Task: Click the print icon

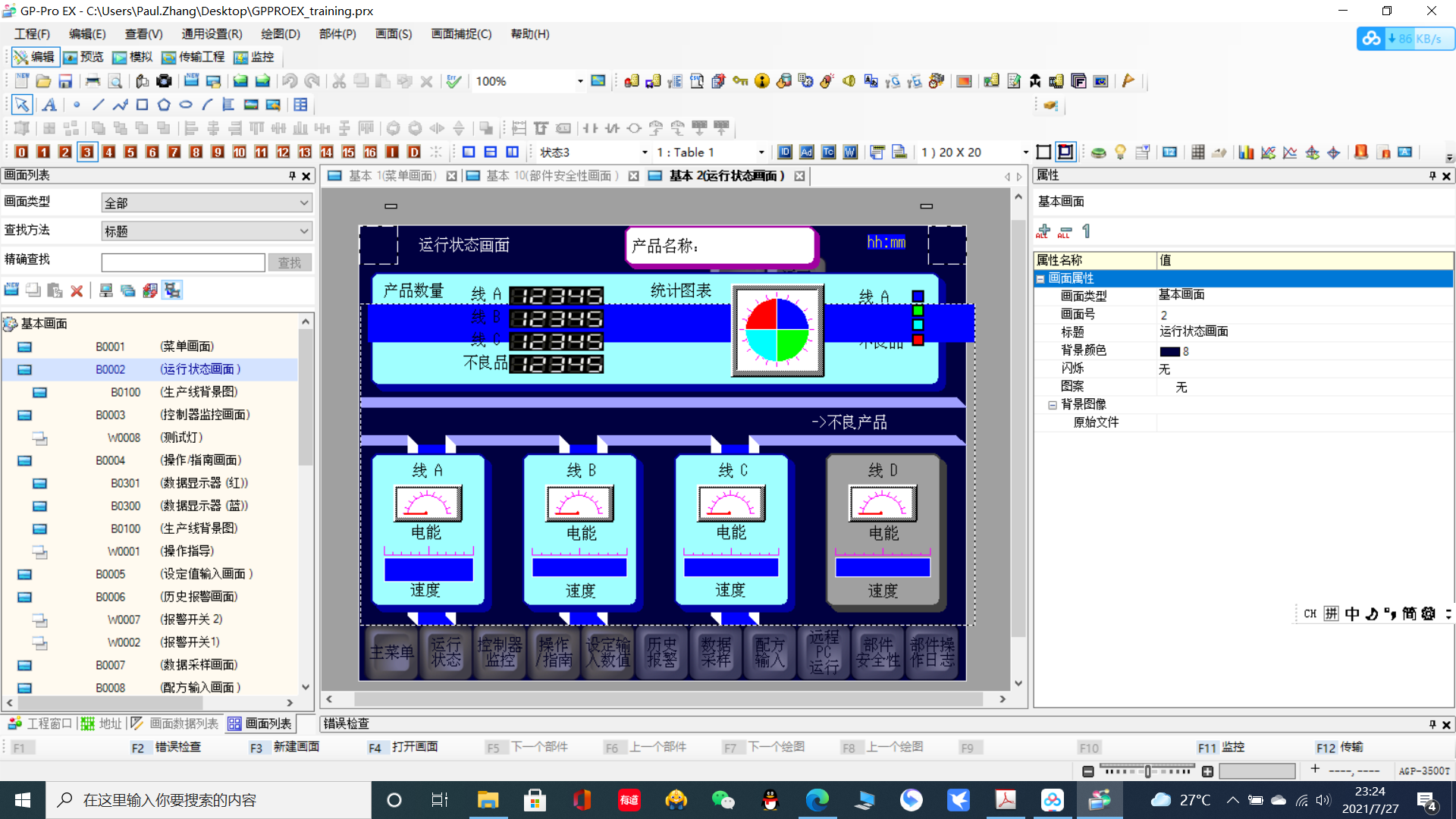Action: (93, 81)
